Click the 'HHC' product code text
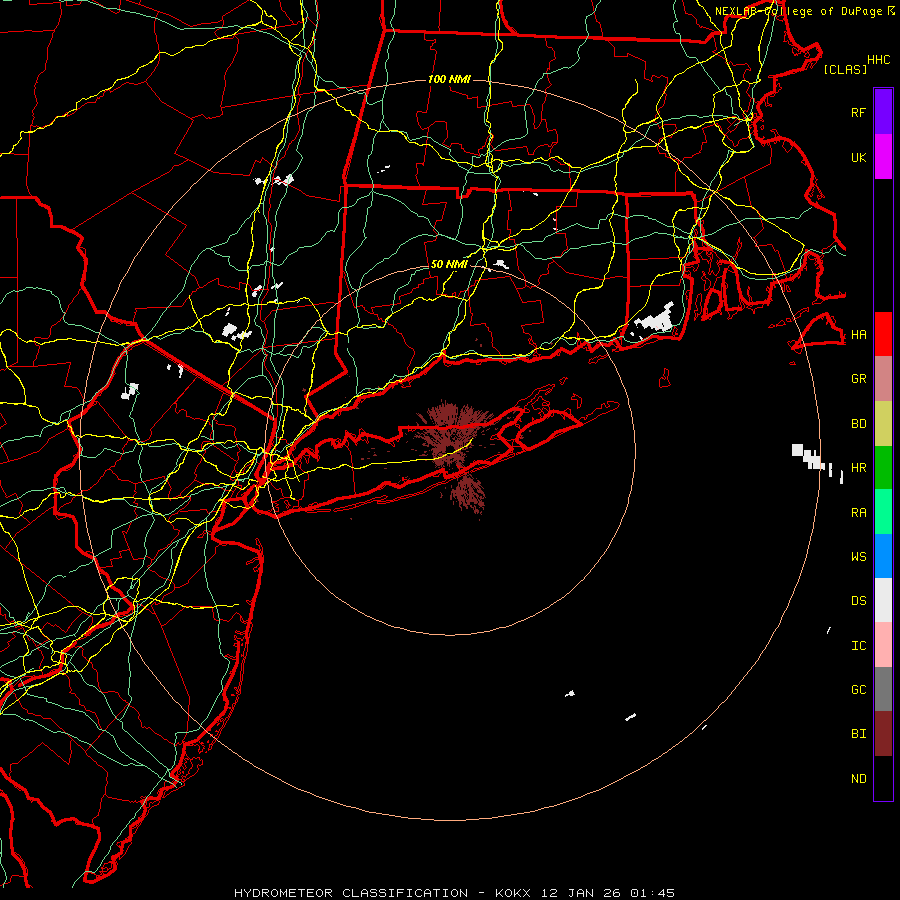 (879, 60)
